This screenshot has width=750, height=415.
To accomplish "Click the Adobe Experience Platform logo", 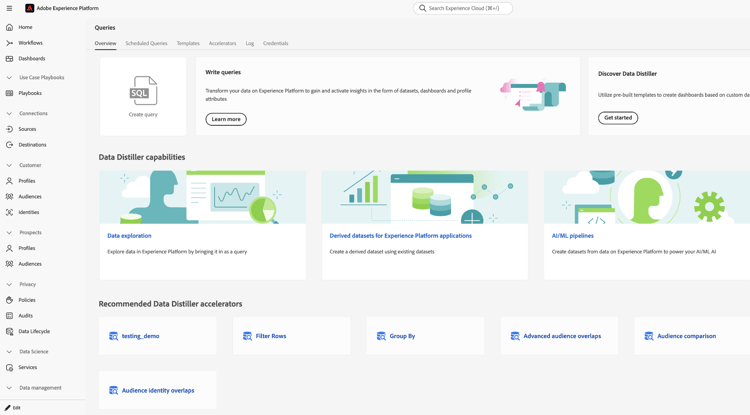I will point(30,8).
